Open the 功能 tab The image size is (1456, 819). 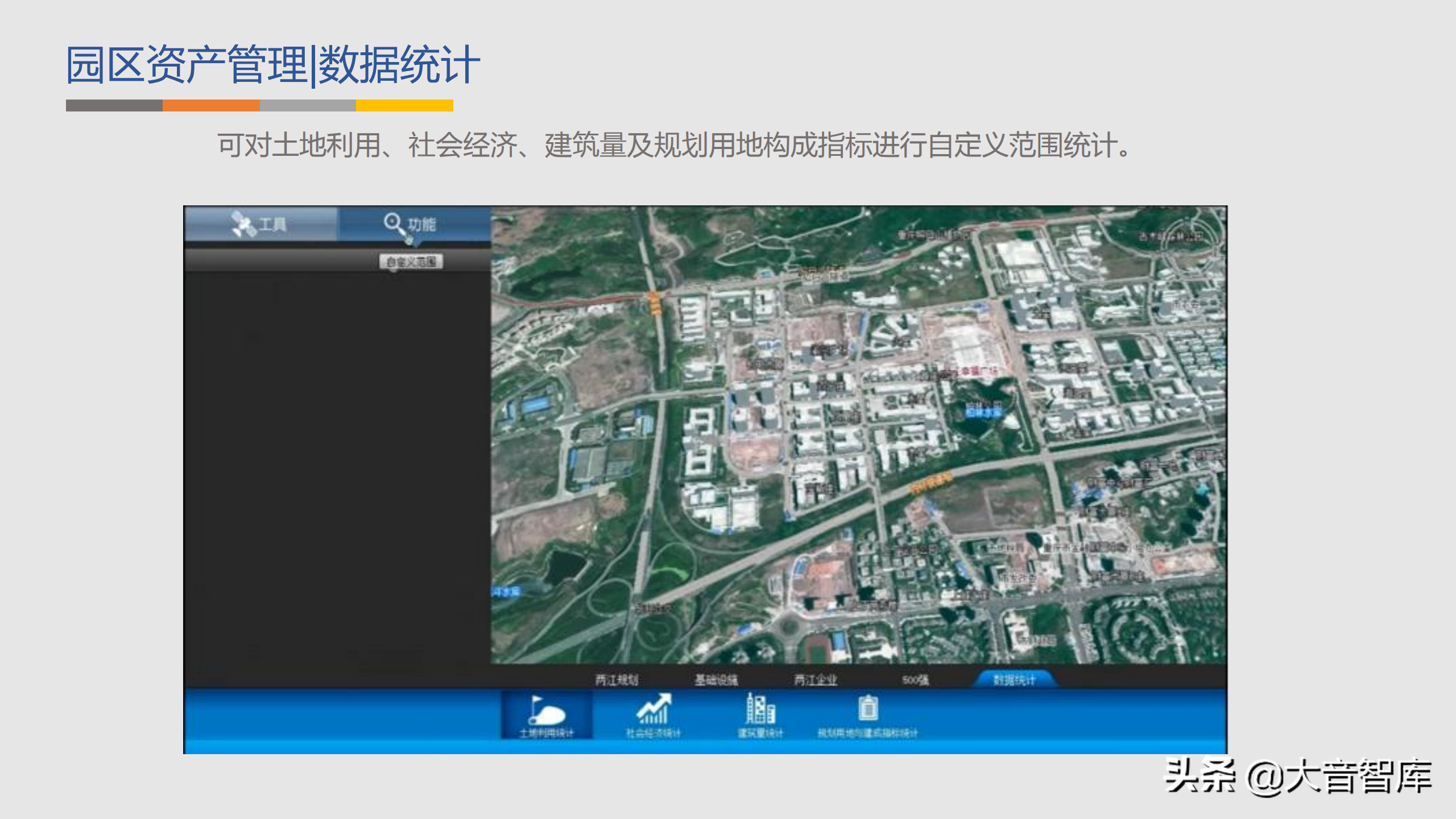pos(414,224)
